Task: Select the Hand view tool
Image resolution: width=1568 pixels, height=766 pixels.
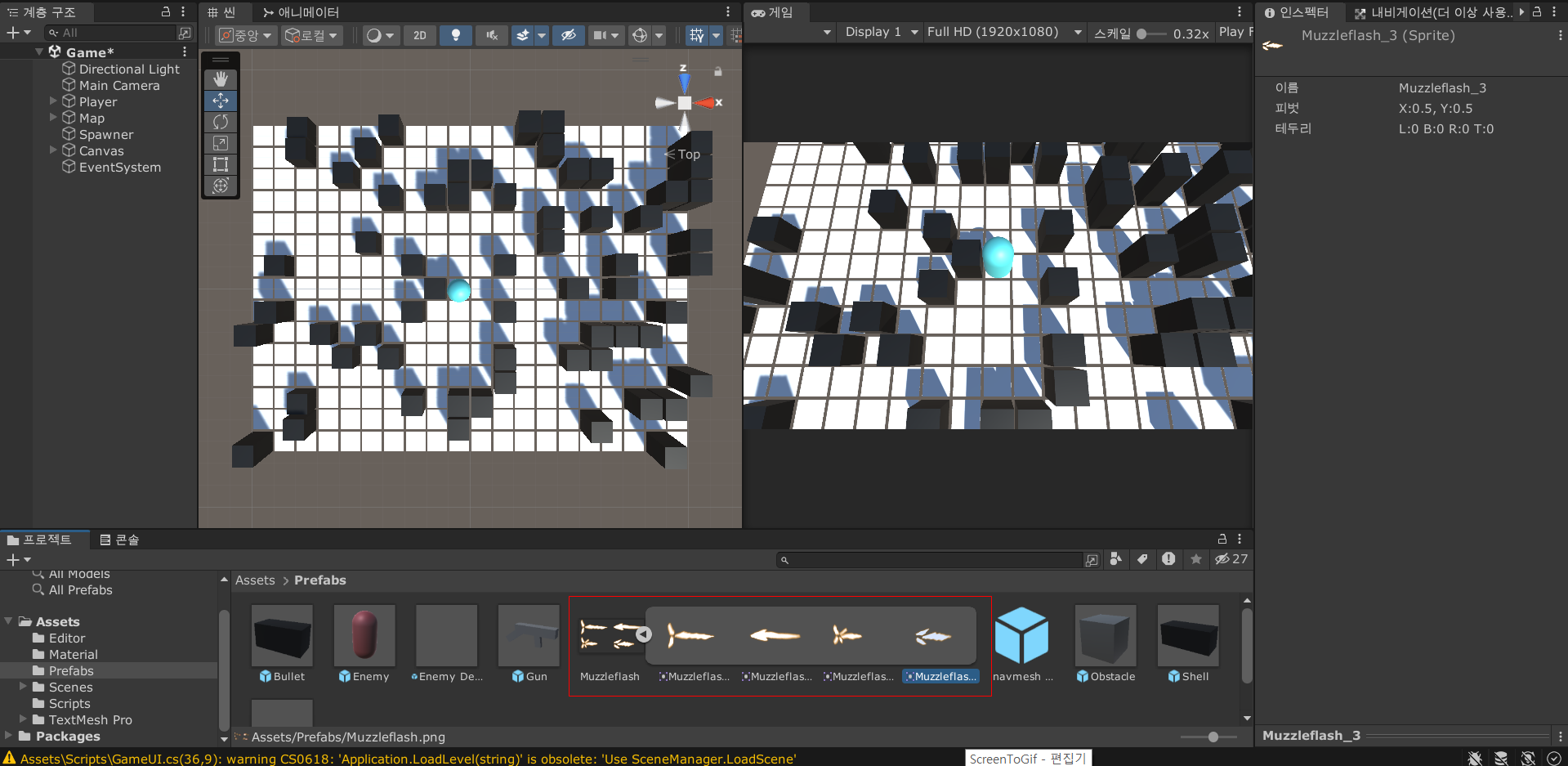Action: click(221, 79)
